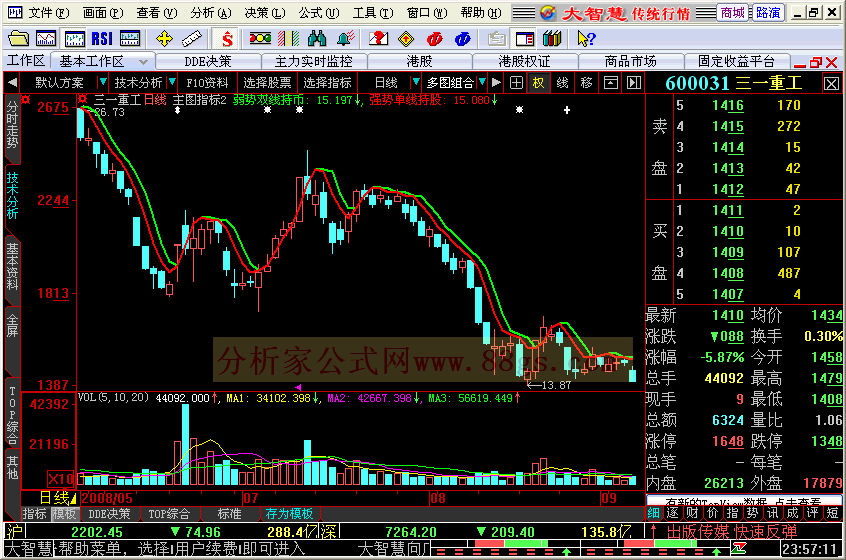Click the books library icon
This screenshot has width=846, height=560.
[x=552, y=39]
